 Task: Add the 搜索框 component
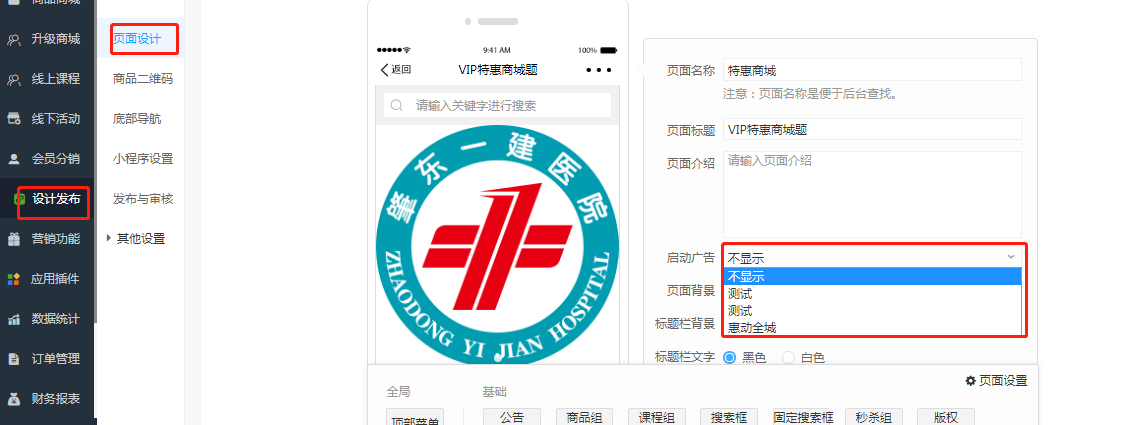pyautogui.click(x=729, y=416)
